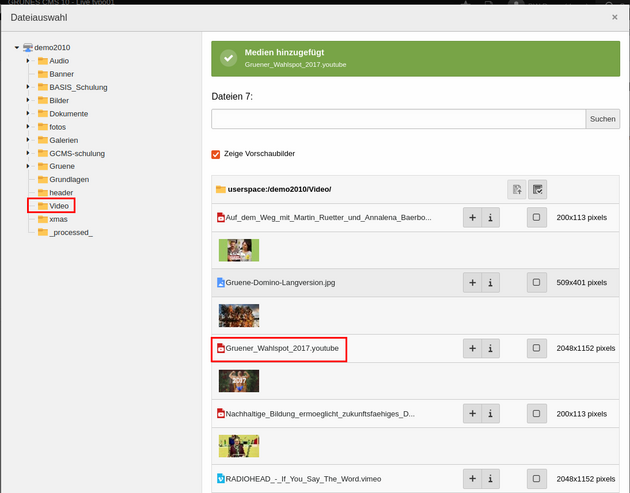Screen dimensions: 630x493
Task: Tick checkbox for Gruener_Wahlspot_2017.youtube
Action: point(536,348)
